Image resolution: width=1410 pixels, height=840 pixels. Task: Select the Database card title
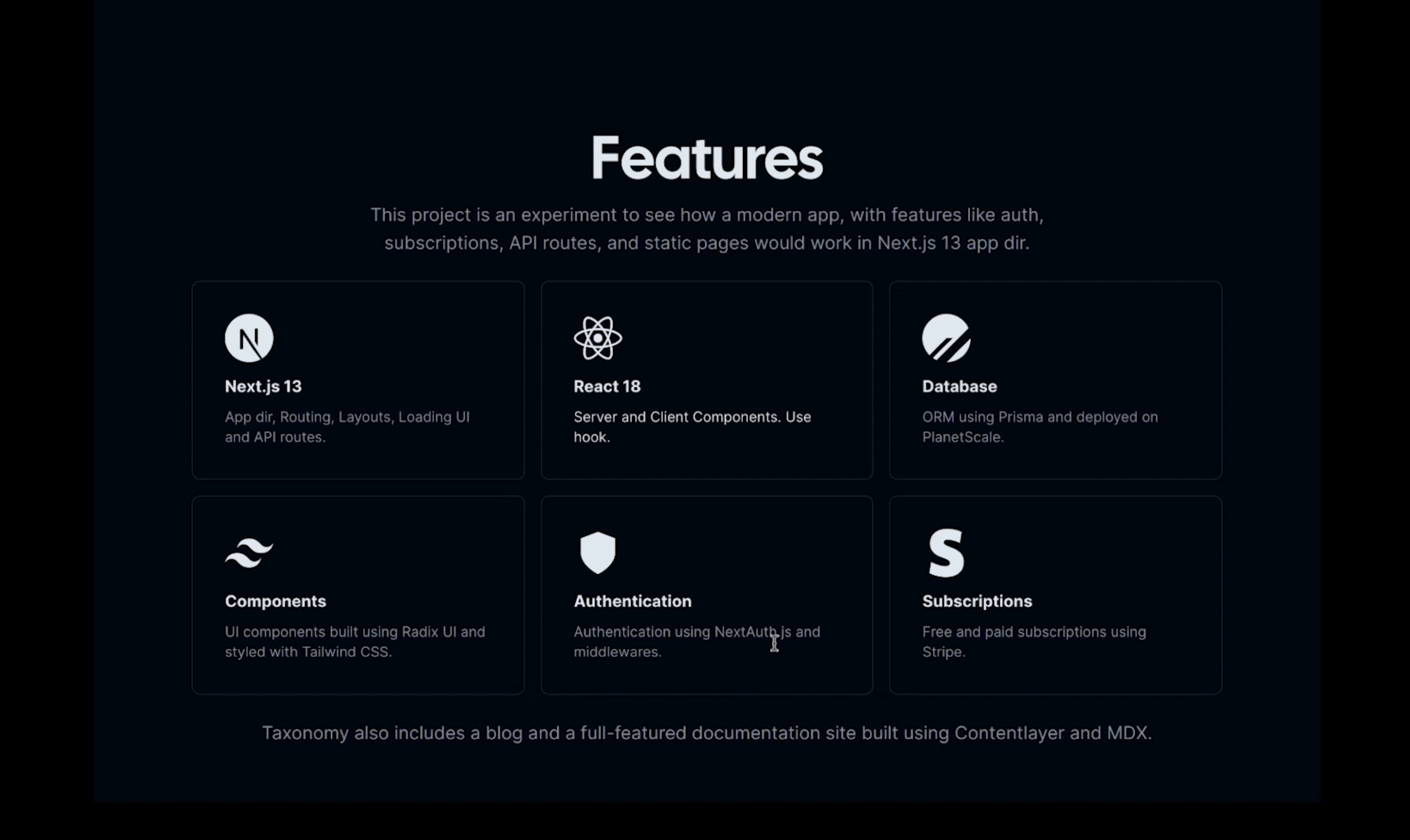tap(959, 387)
